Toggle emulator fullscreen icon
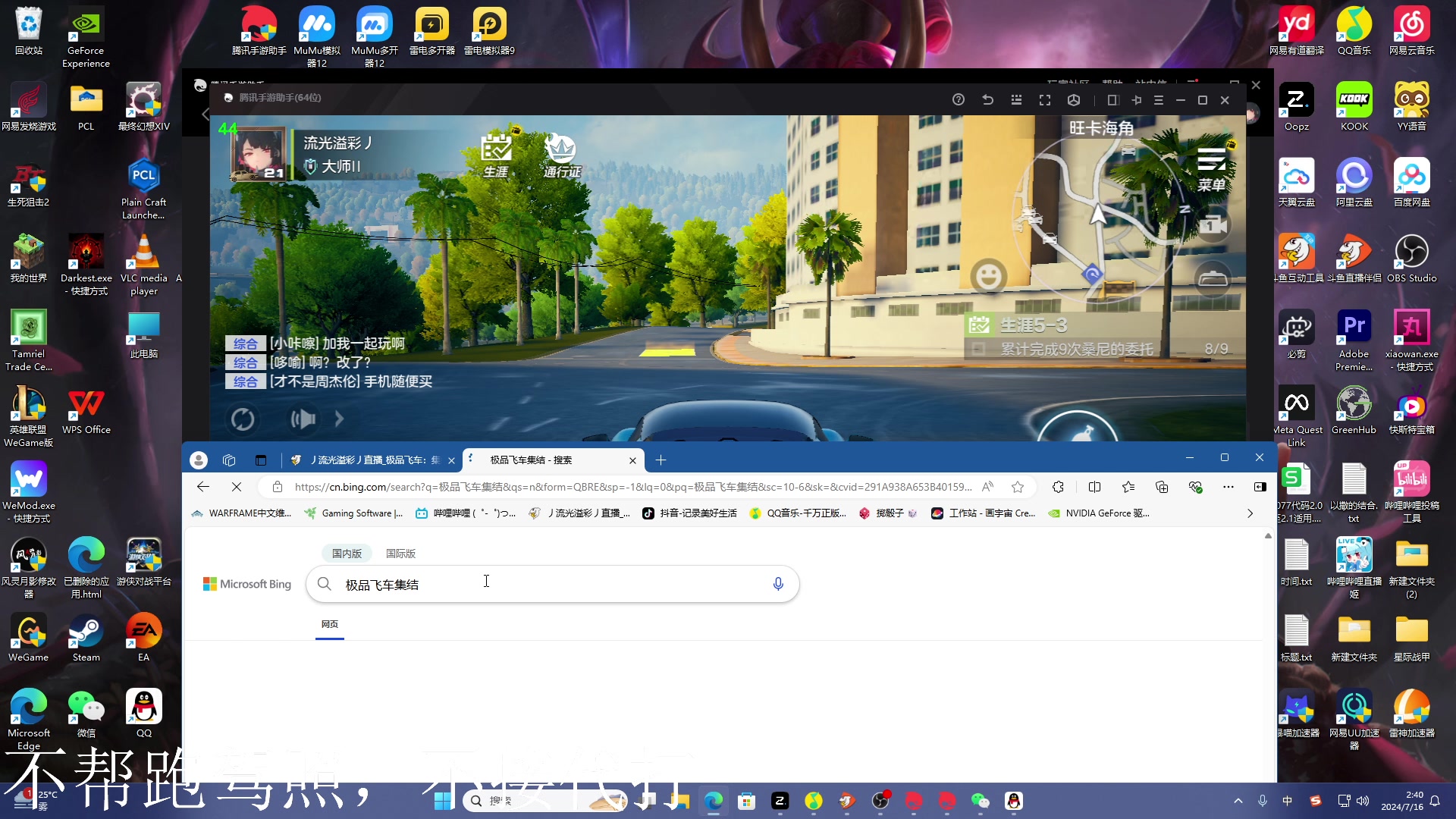The height and width of the screenshot is (819, 1456). pyautogui.click(x=1045, y=99)
